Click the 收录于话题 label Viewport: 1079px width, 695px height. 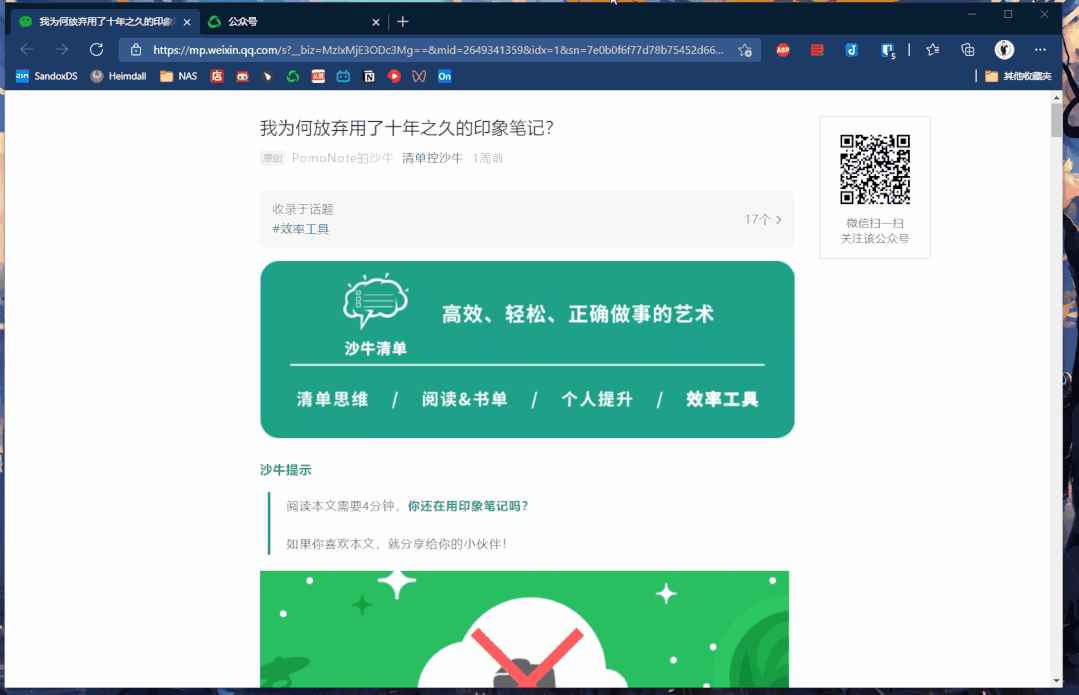303,209
